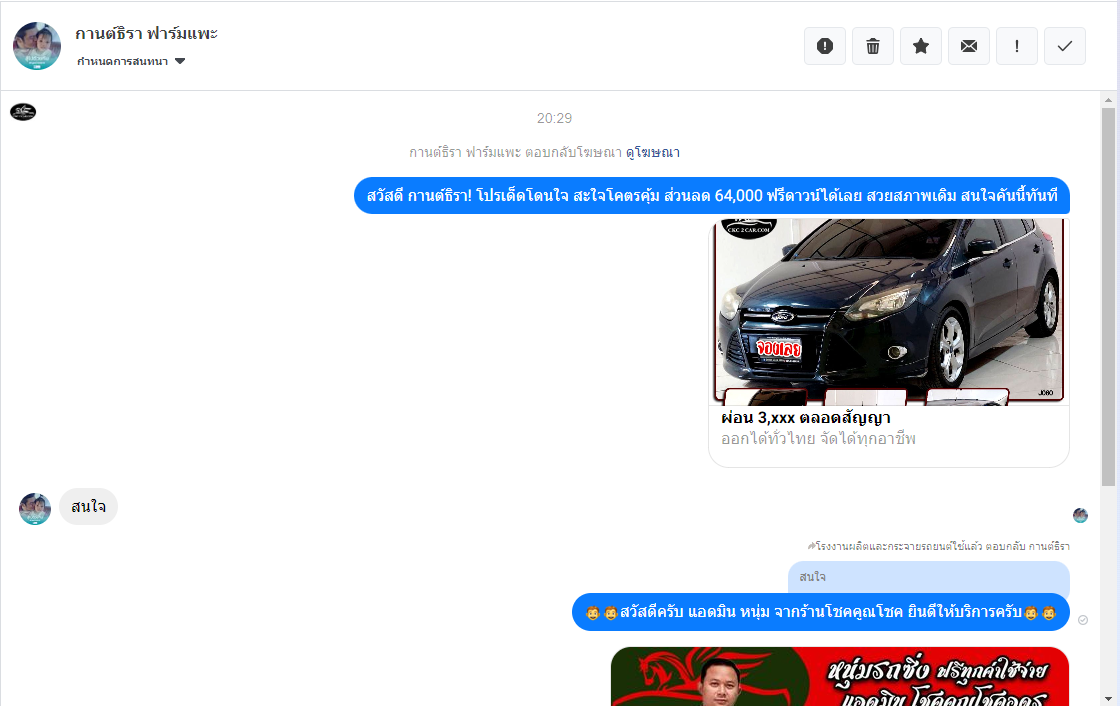The width and height of the screenshot is (1120, 706).
Task: Click the chat vertical scrollbar thumb
Action: pyautogui.click(x=1108, y=300)
